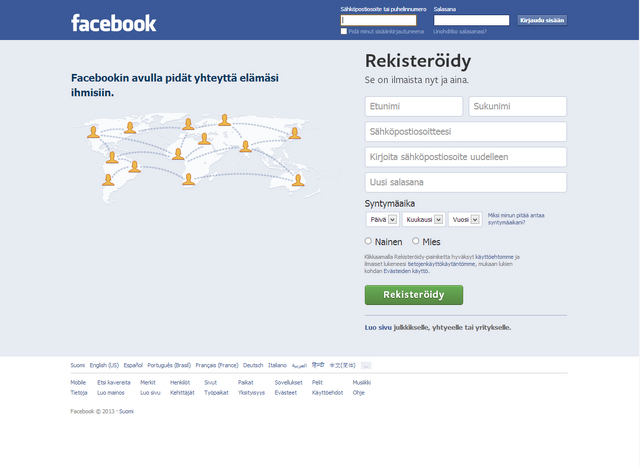
Task: Click the green Rekisteröidy button
Action: [413, 295]
